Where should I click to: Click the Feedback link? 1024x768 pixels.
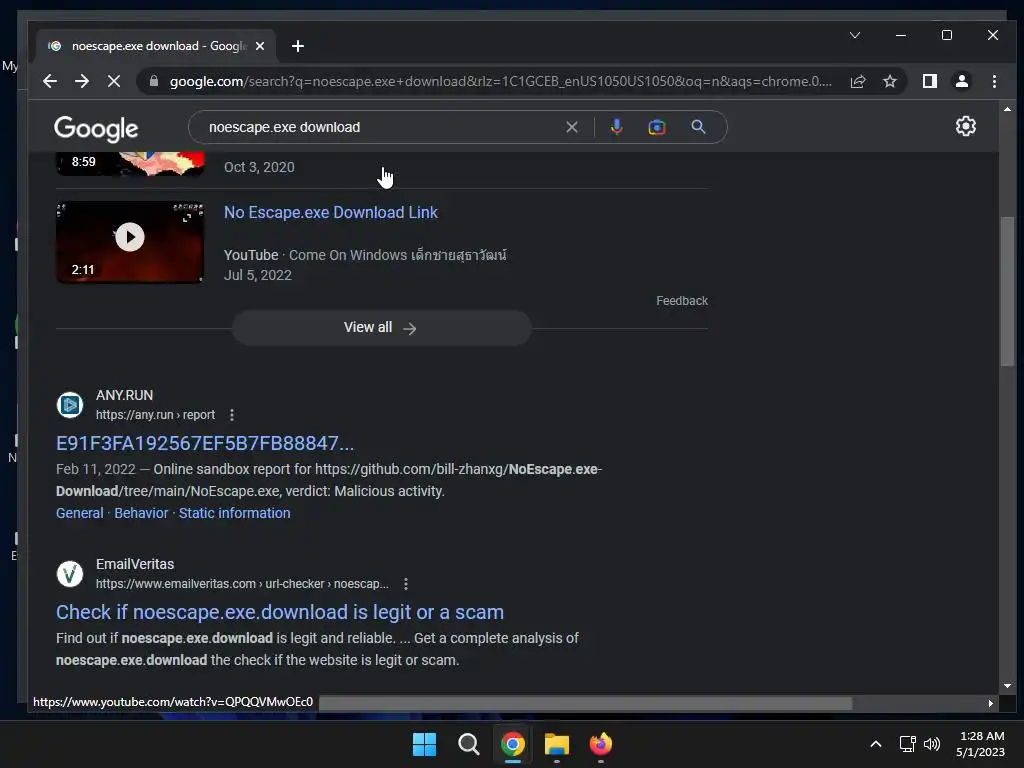682,300
